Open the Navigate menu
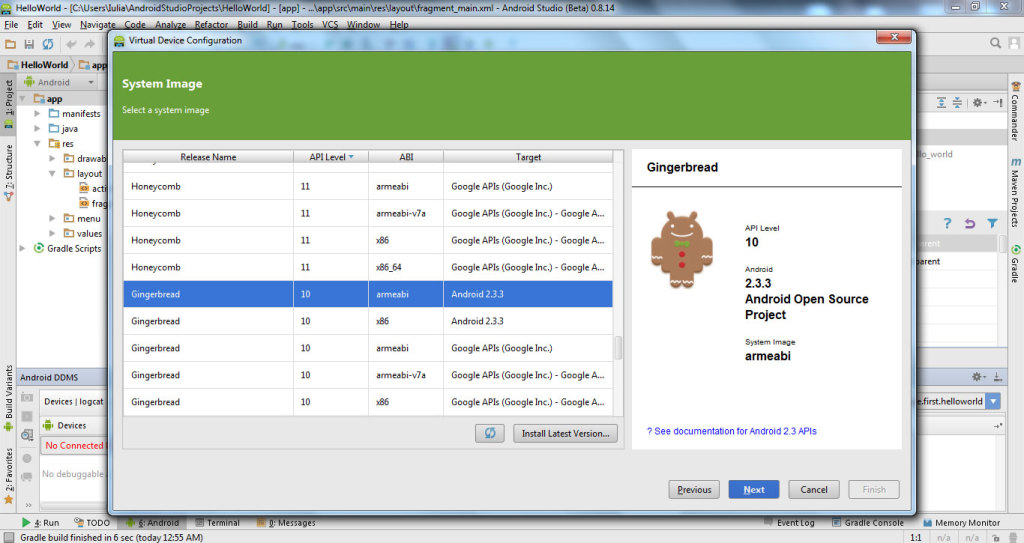This screenshot has width=1024, height=543. coord(97,25)
